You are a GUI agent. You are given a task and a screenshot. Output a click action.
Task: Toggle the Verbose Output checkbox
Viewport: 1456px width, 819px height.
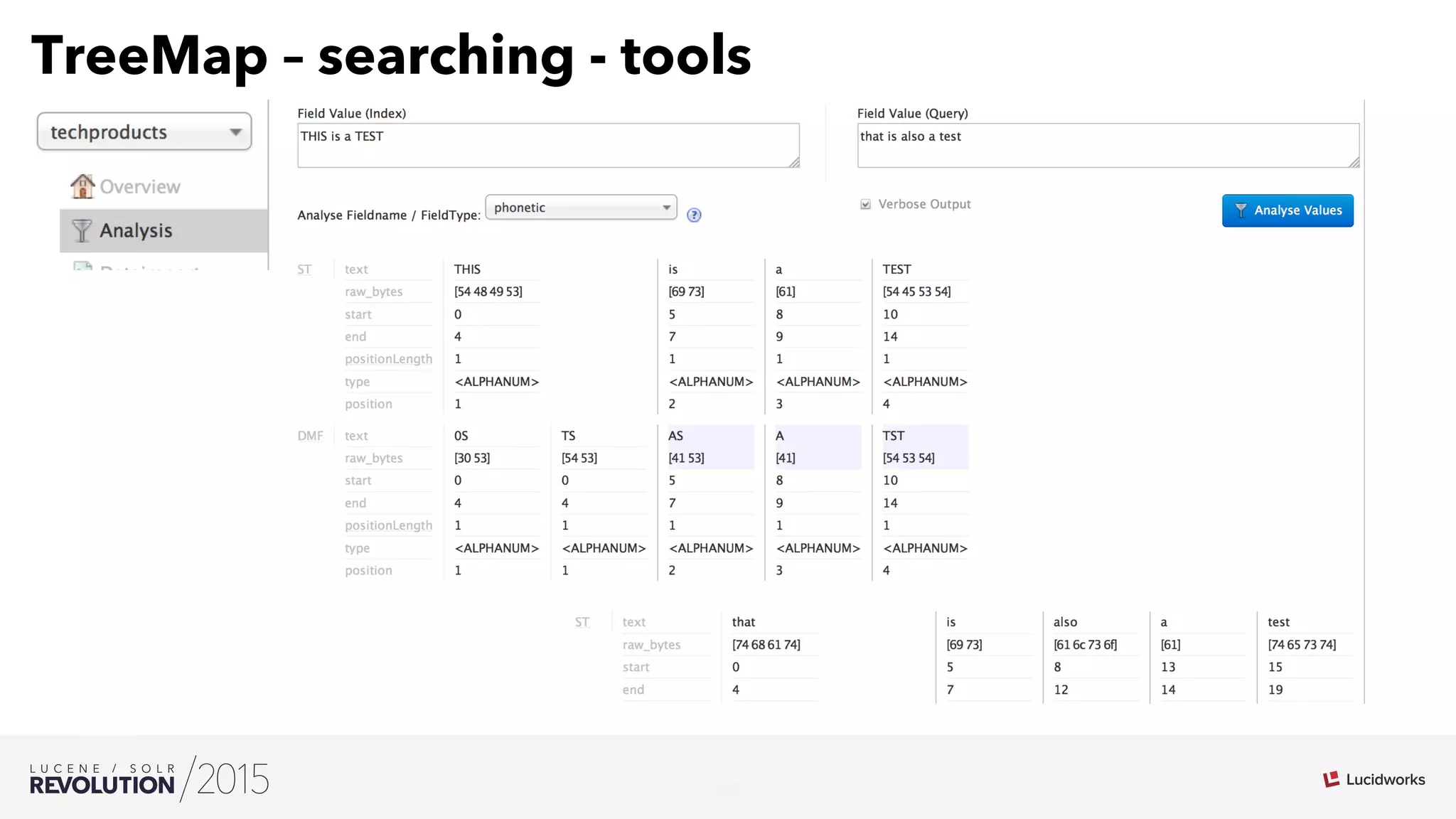point(865,205)
